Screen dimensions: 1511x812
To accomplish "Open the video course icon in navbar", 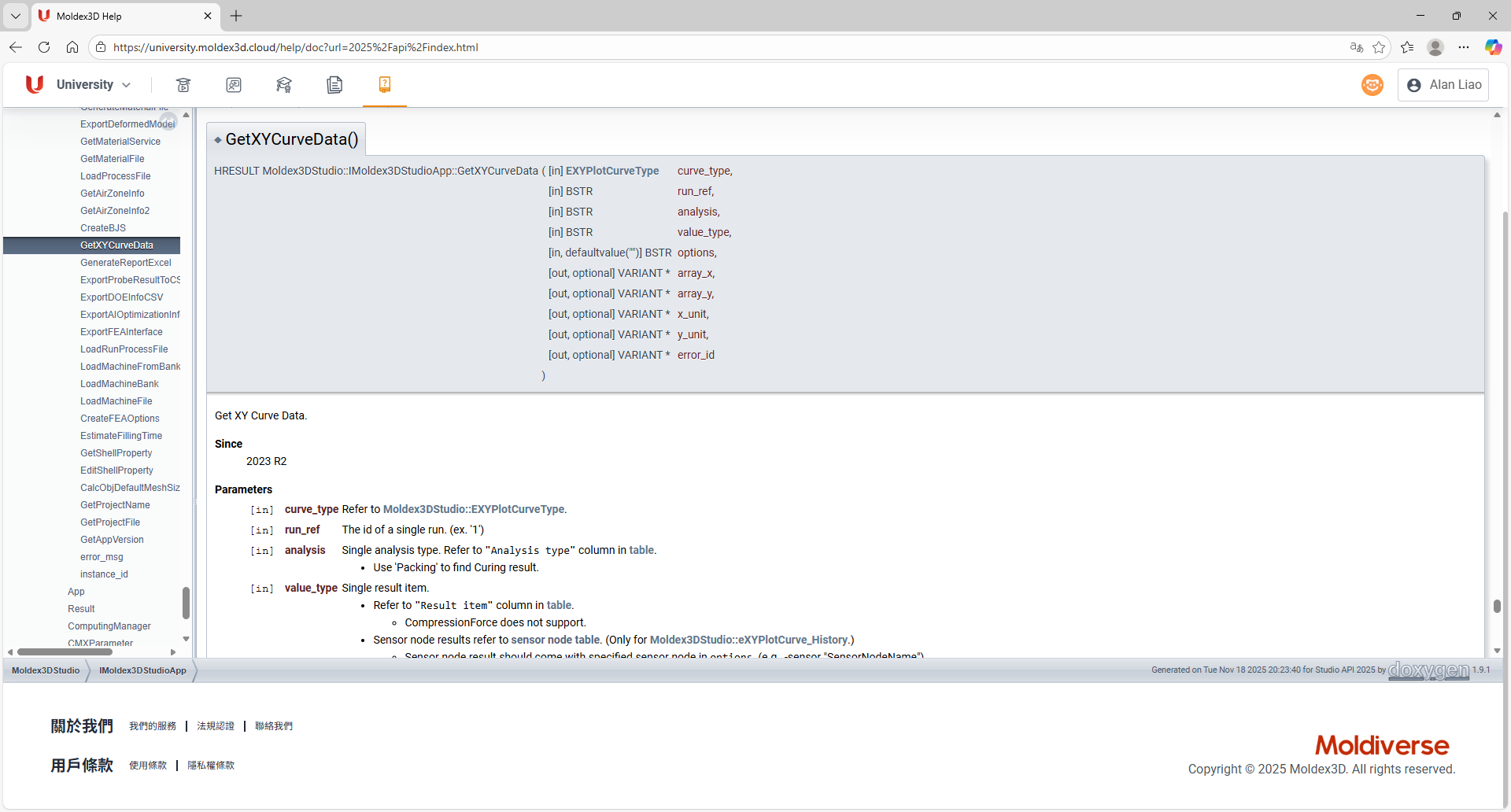I will click(x=183, y=85).
